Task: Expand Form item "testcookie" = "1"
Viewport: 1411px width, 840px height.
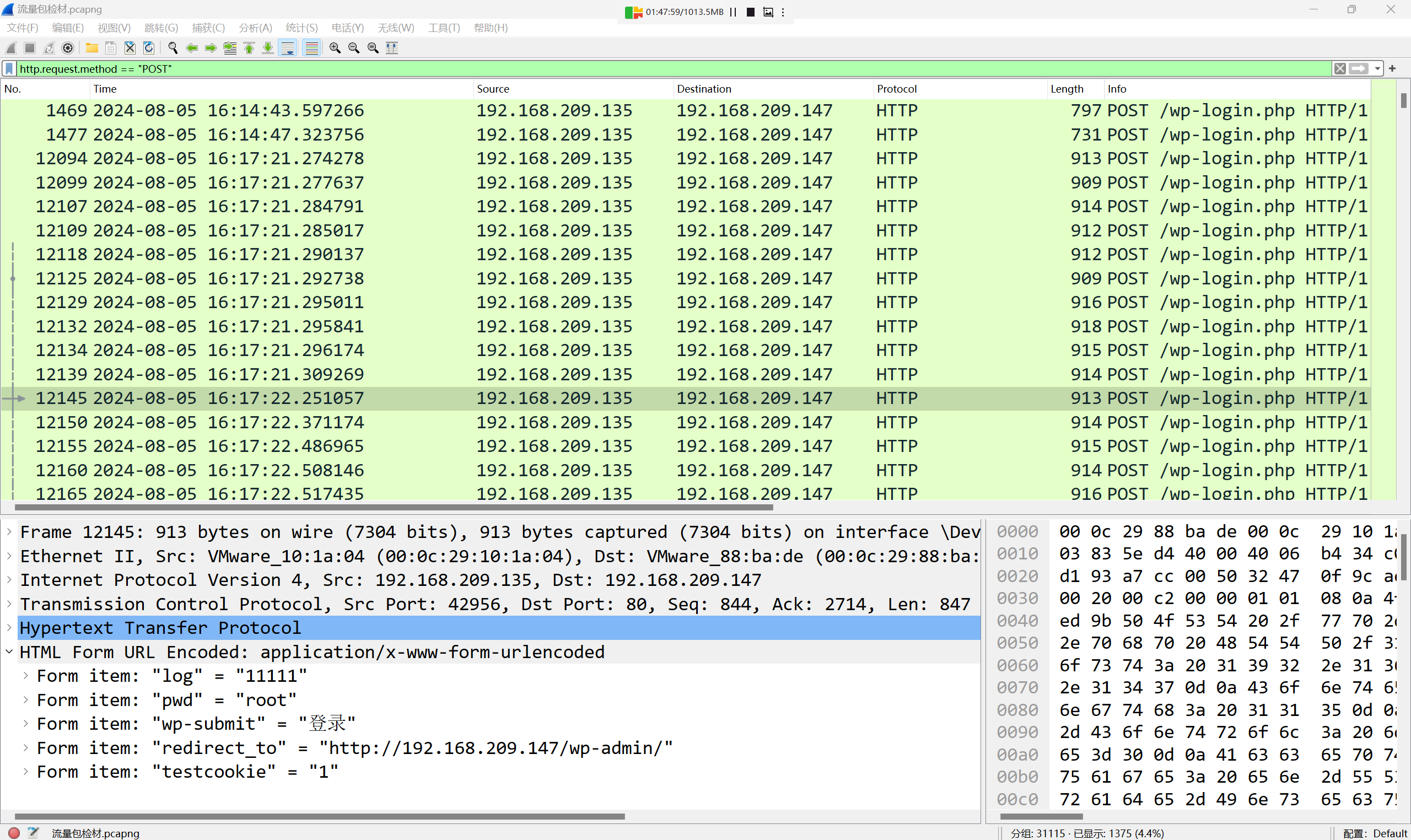Action: (x=26, y=772)
